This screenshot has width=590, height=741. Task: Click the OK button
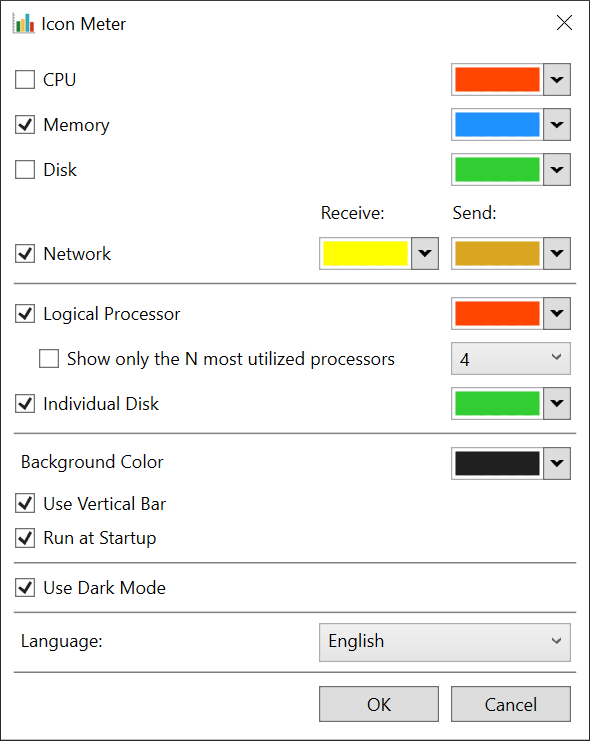coord(379,704)
